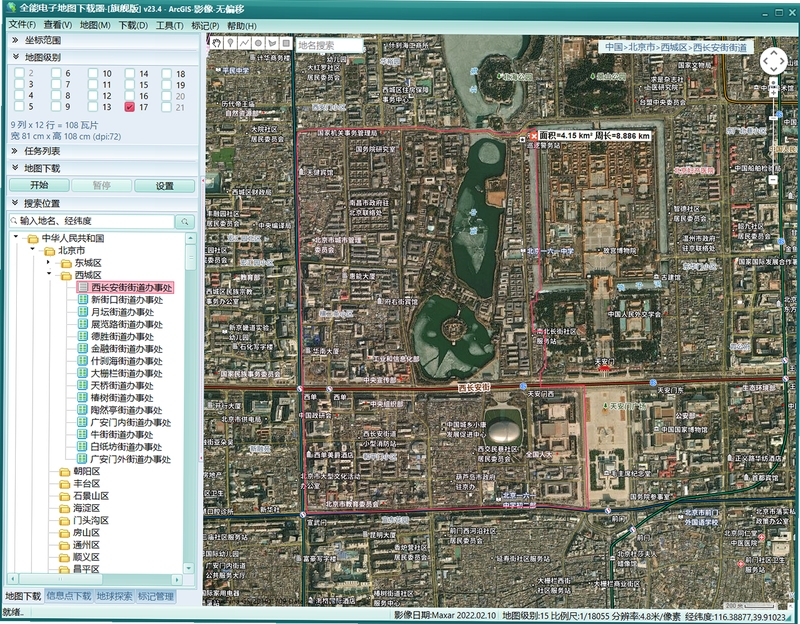Focus the 地名搜索 map search box
Image resolution: width=800 pixels, height=624 pixels.
pyautogui.click(x=329, y=45)
